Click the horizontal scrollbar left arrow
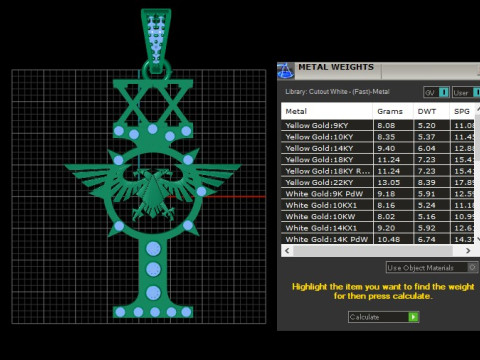 [287, 251]
